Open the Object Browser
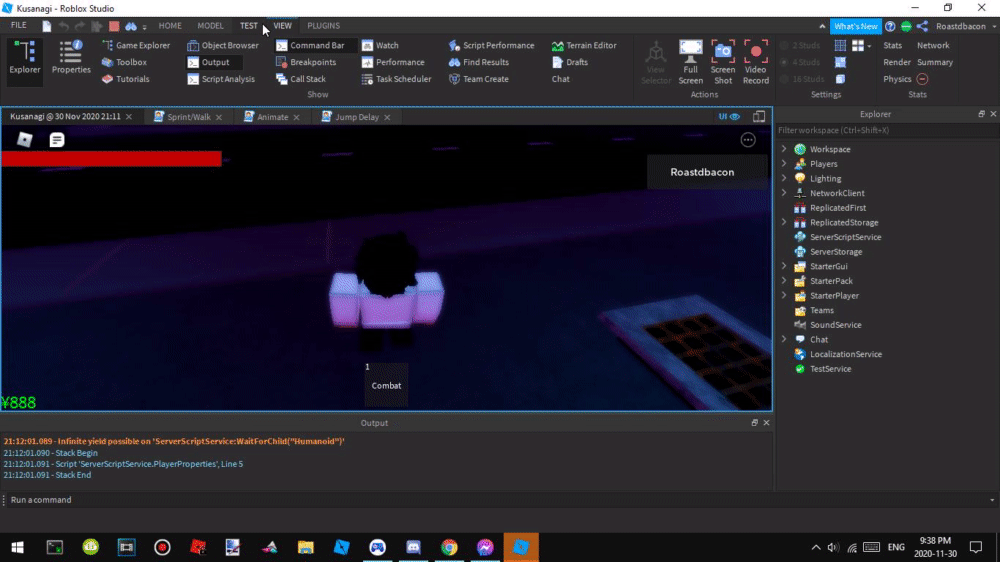Screen dimensions: 1000x562 pyautogui.click(x=223, y=45)
